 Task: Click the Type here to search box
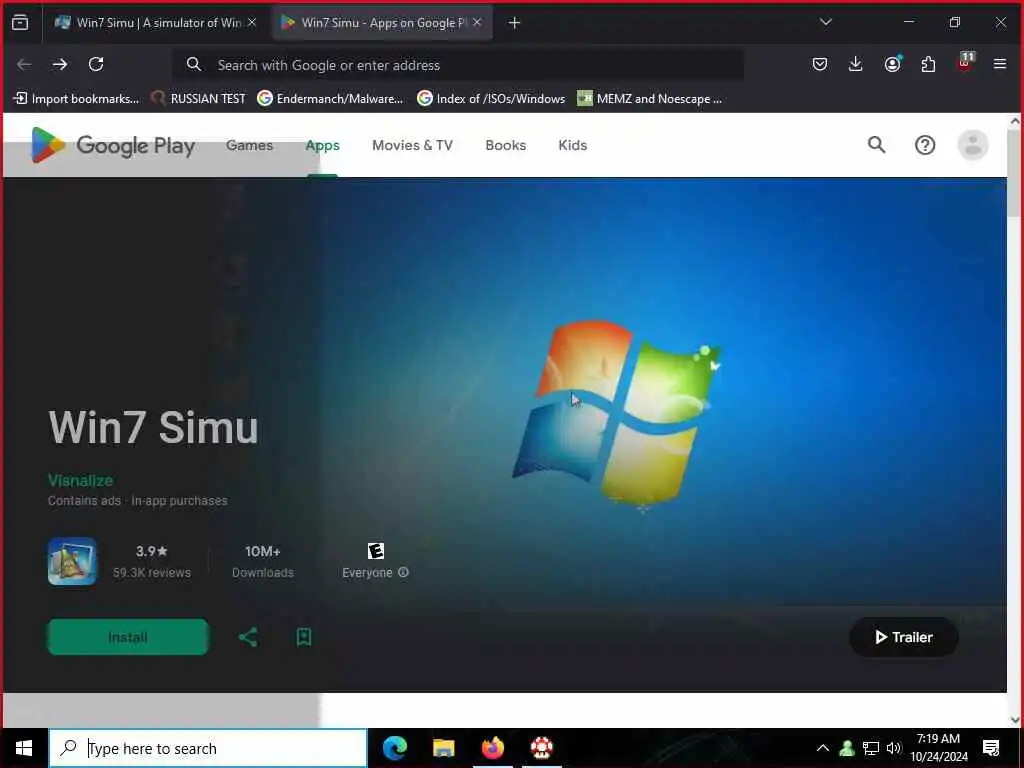pyautogui.click(x=208, y=748)
